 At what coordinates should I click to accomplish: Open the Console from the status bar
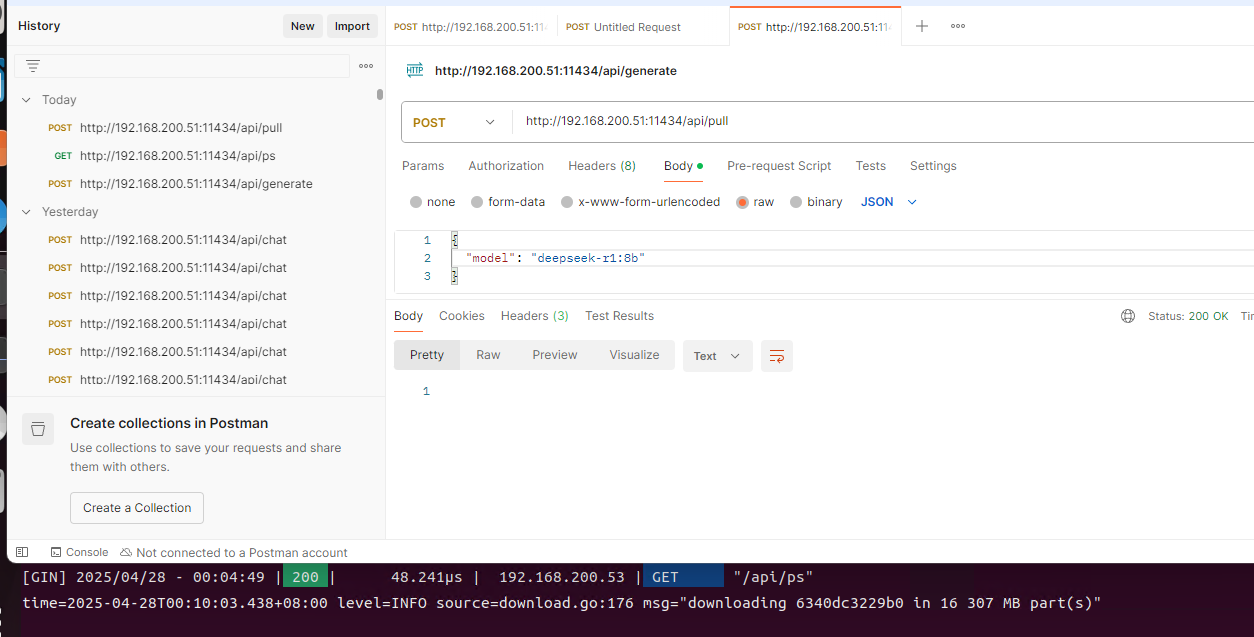(x=79, y=552)
